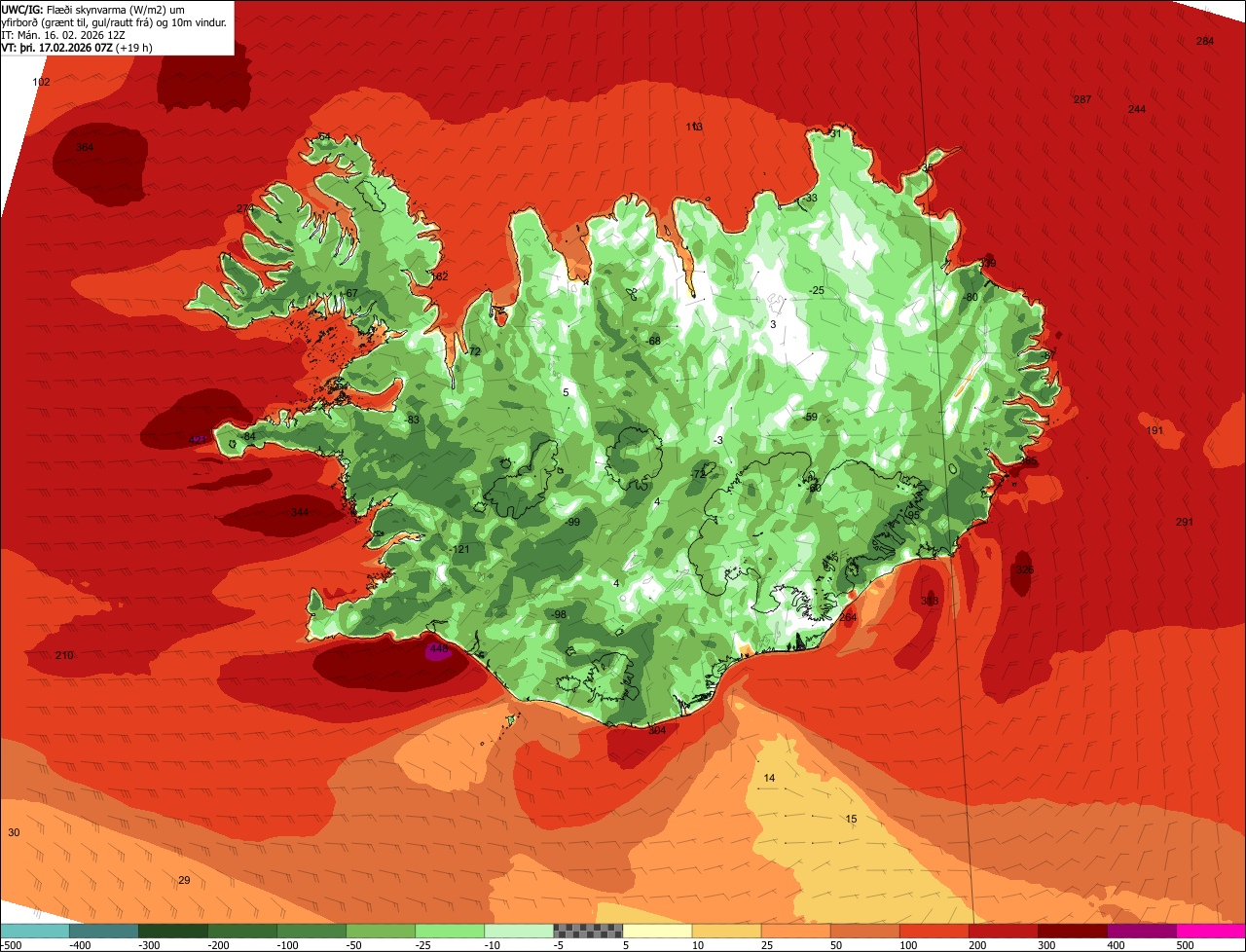Image resolution: width=1246 pixels, height=952 pixels.
Task: Click the 102 value near top left
Action: click(41, 82)
